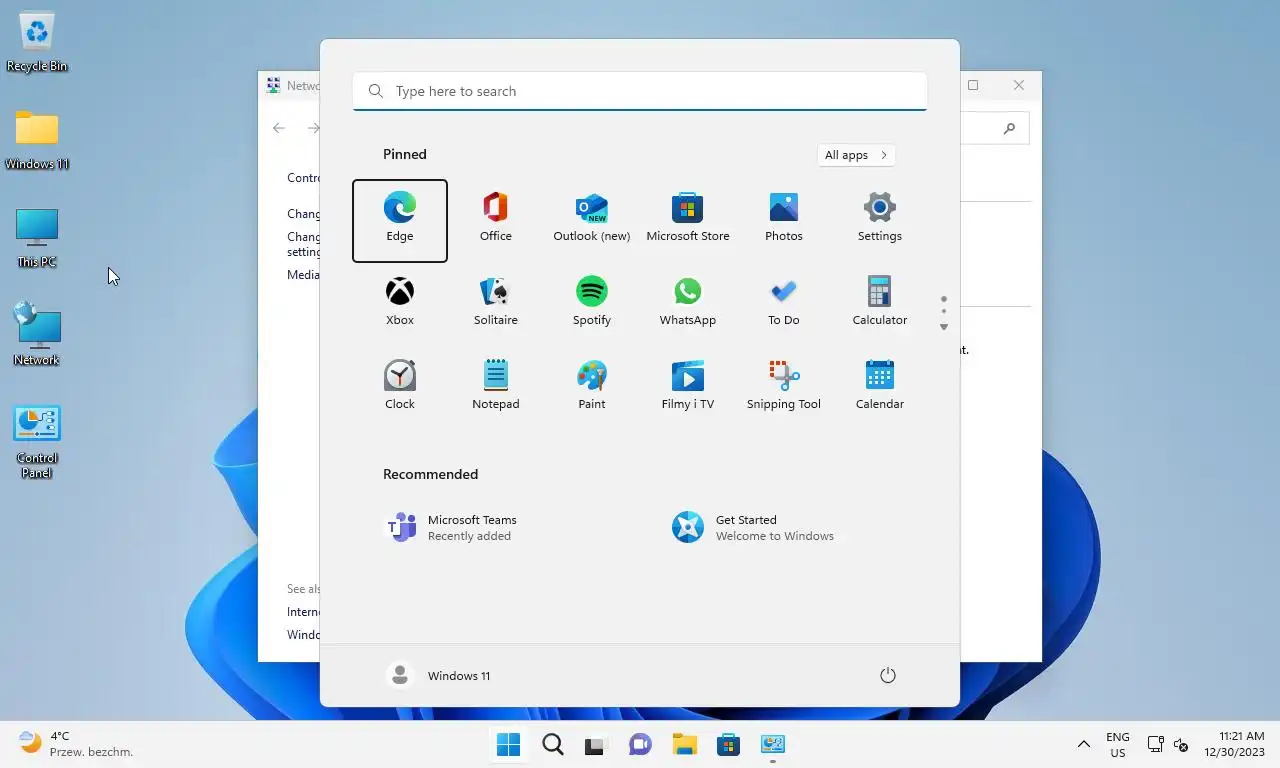Go to the next pinned apps page arrow
This screenshot has width=1280, height=768.
click(943, 327)
